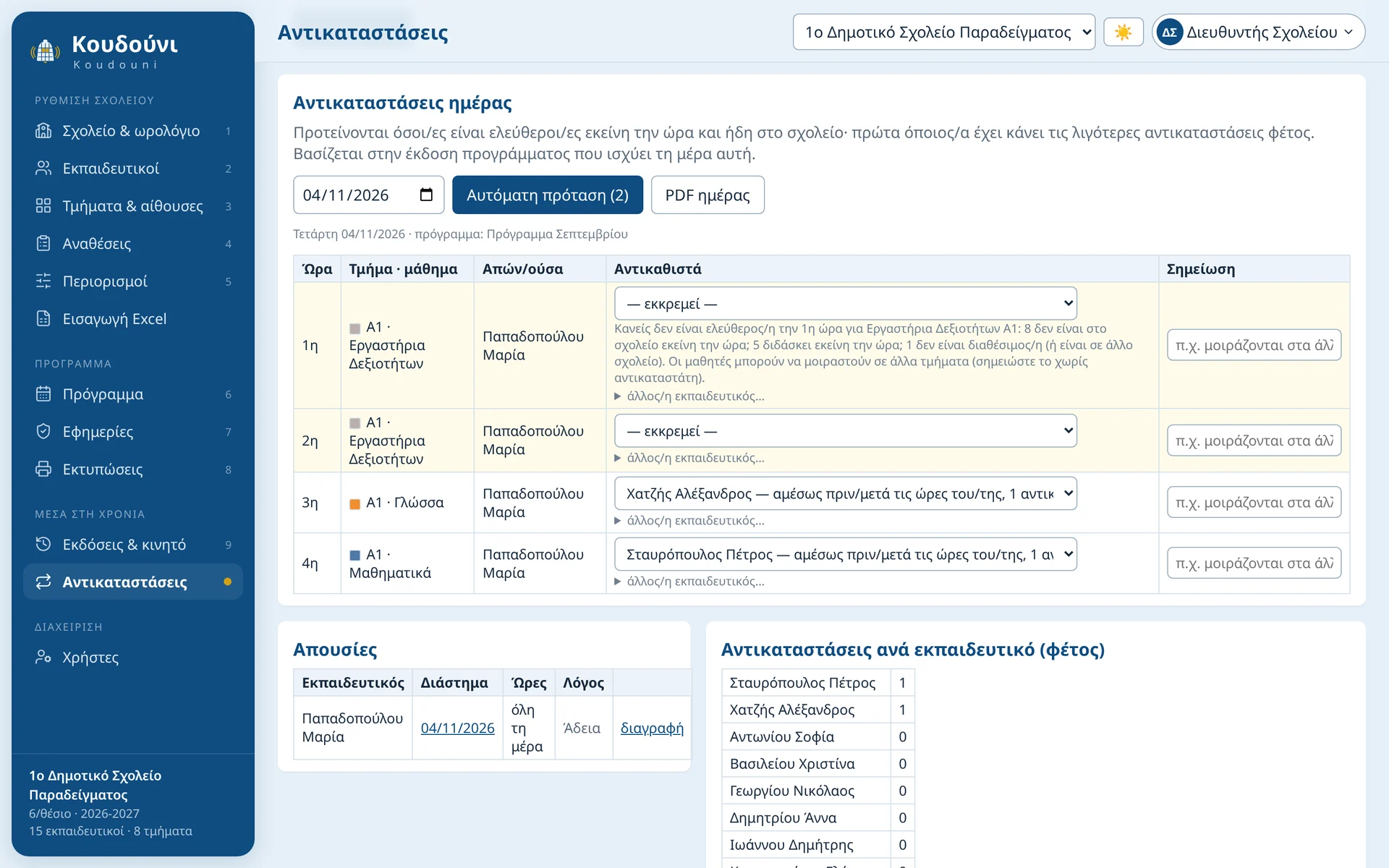
Task: Open the calendar picker icon in date field
Action: [x=426, y=195]
